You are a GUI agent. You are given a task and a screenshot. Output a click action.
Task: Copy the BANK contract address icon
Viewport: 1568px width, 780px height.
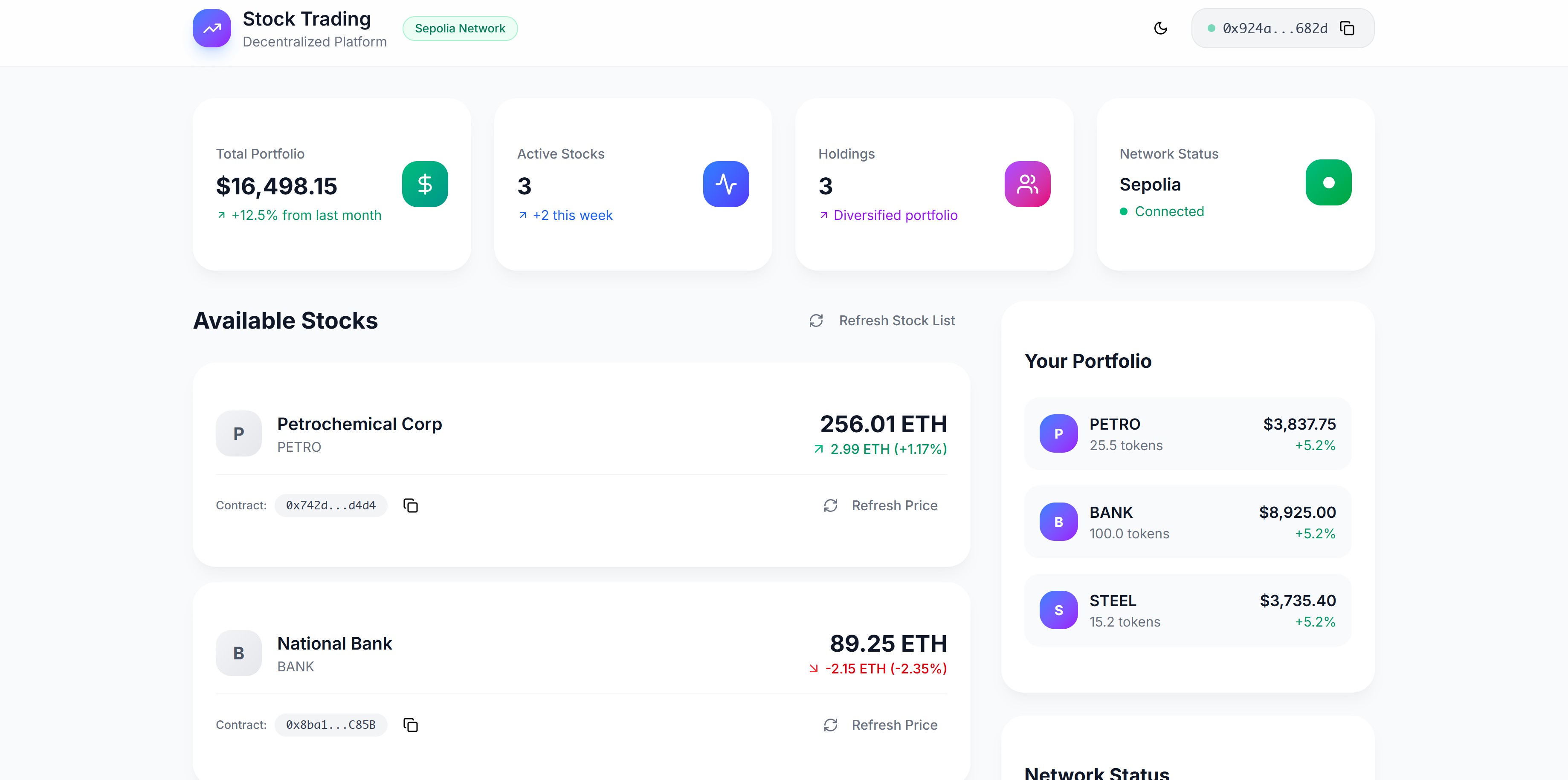point(411,725)
